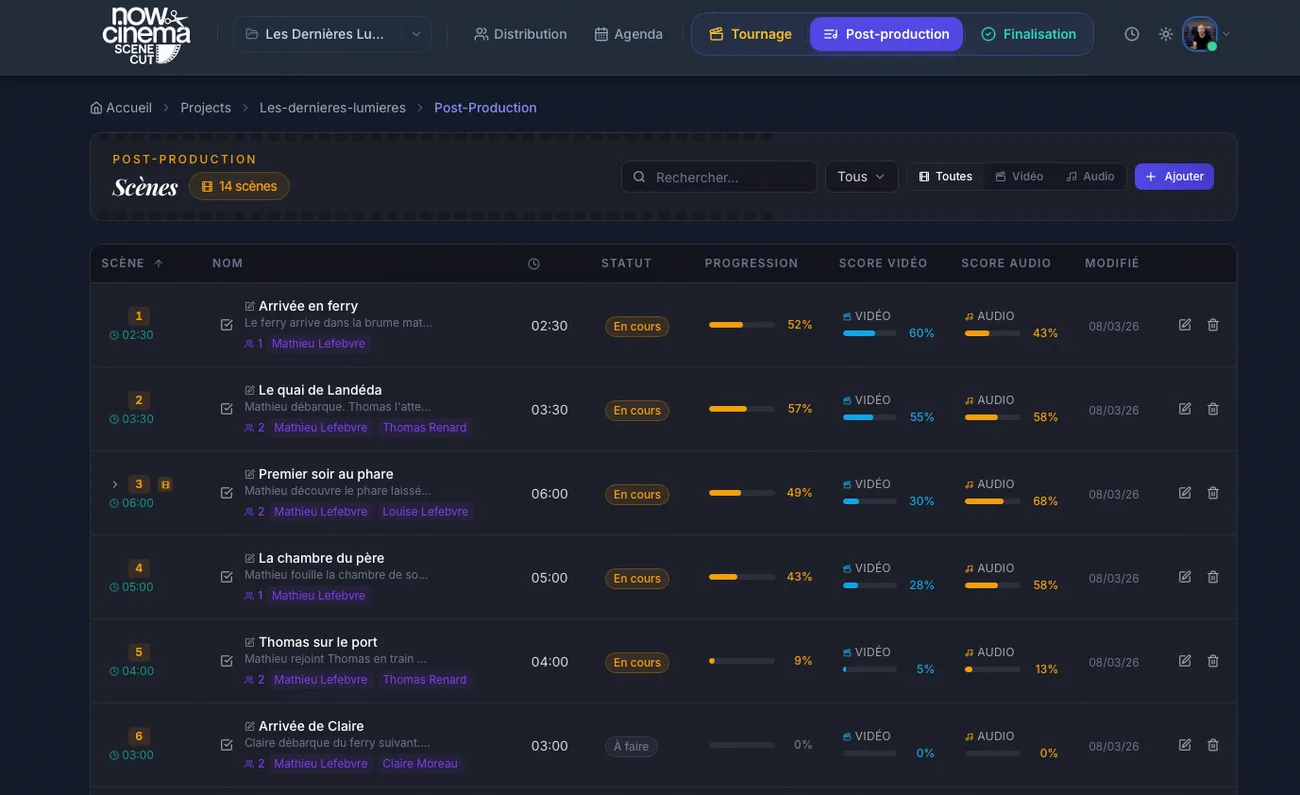Open the Distribution page
This screenshot has height=795, width=1300.
coord(520,34)
